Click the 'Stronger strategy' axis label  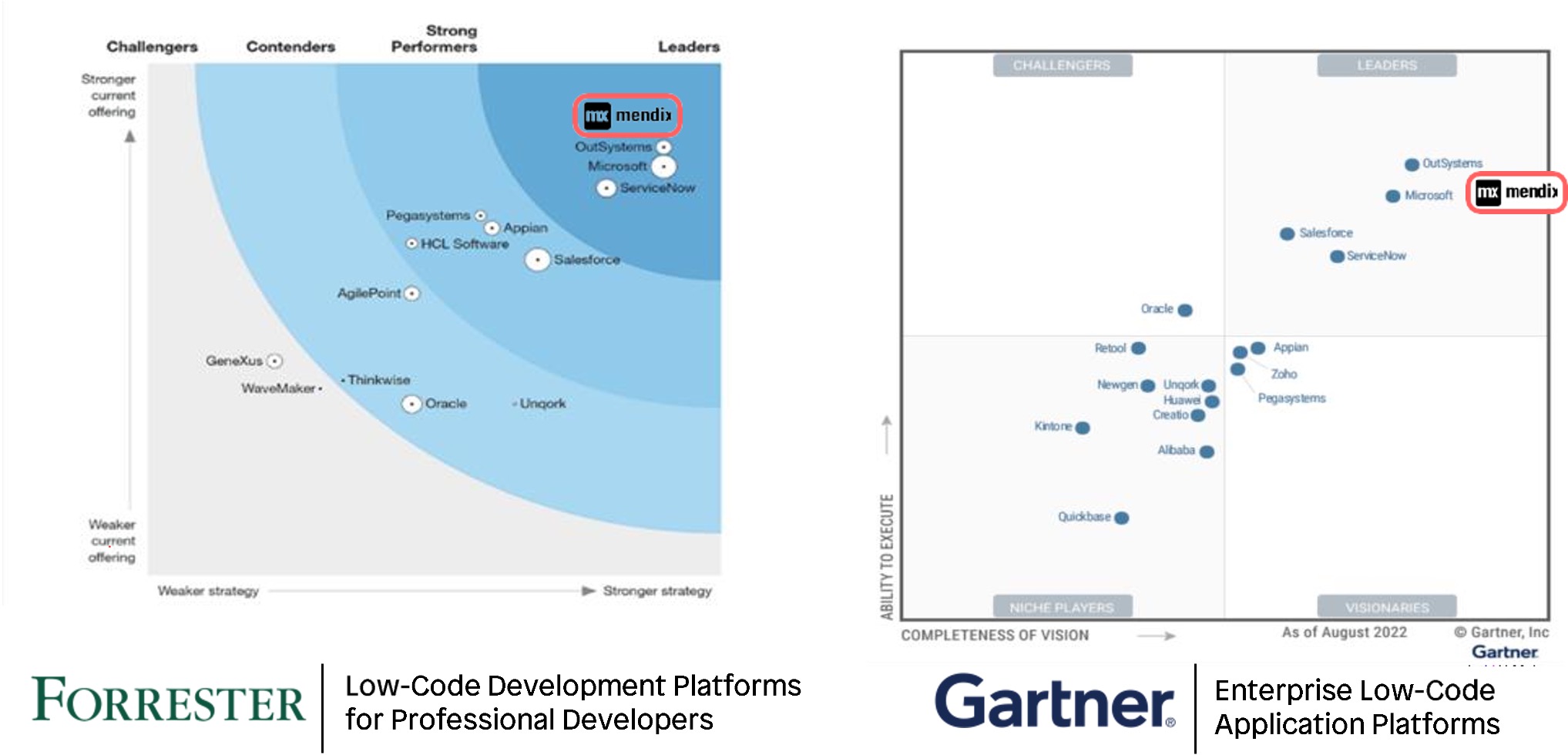[657, 591]
